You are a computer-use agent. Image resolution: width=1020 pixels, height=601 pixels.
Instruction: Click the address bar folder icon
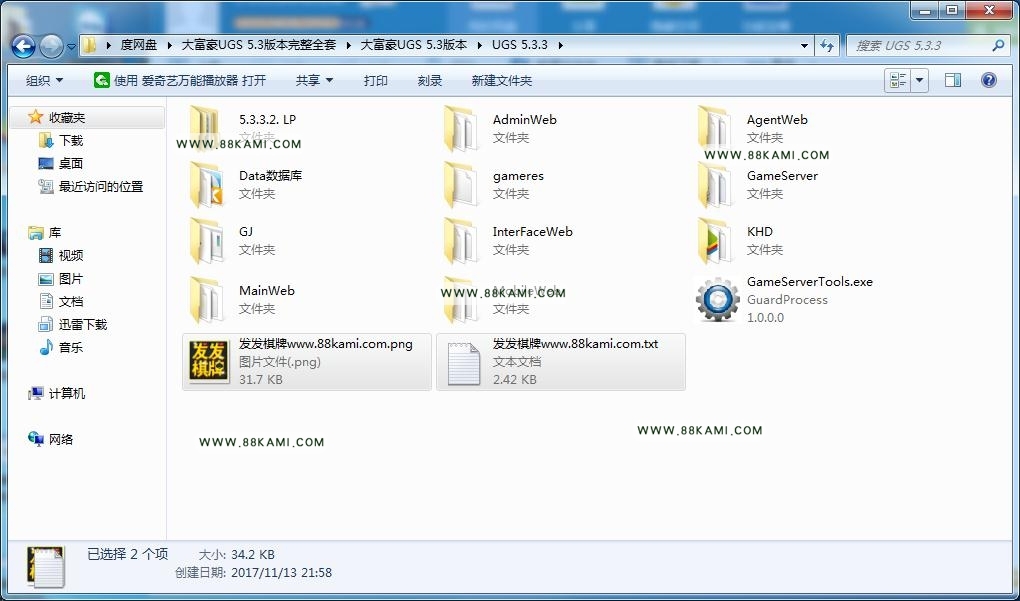click(89, 46)
